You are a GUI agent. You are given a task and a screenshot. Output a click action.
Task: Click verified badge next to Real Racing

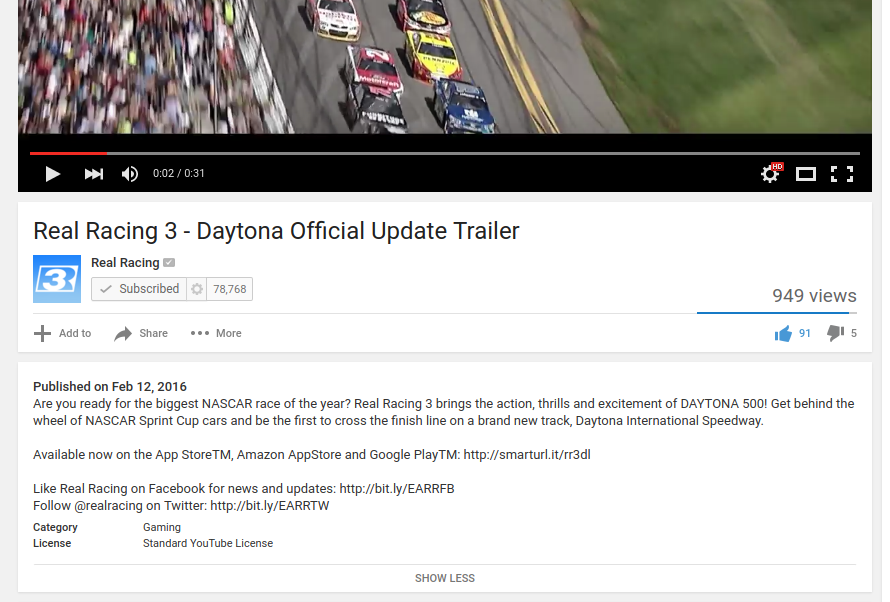(169, 263)
